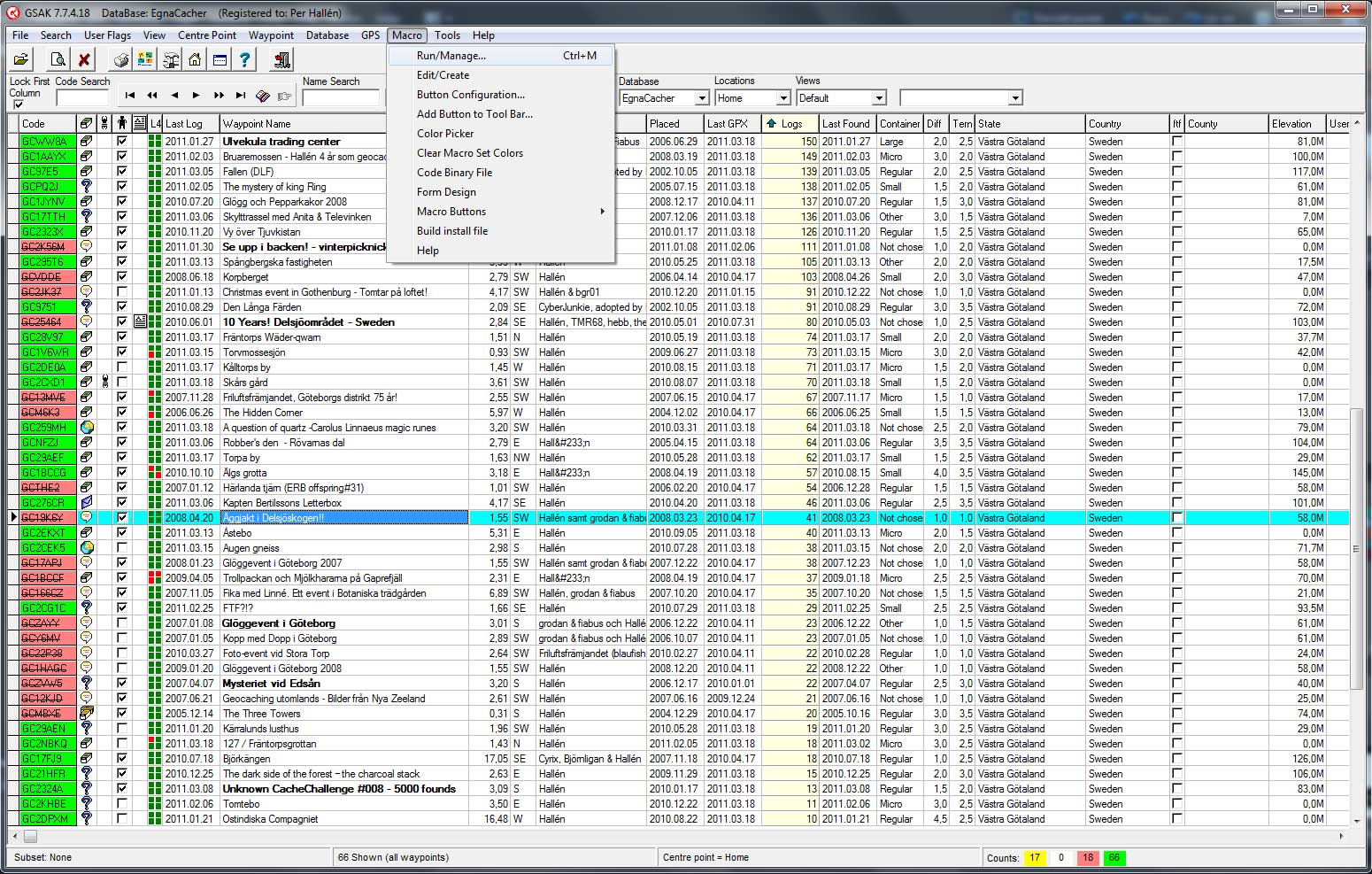The image size is (1372, 874).
Task: Click the home centre point icon
Action: (x=195, y=60)
